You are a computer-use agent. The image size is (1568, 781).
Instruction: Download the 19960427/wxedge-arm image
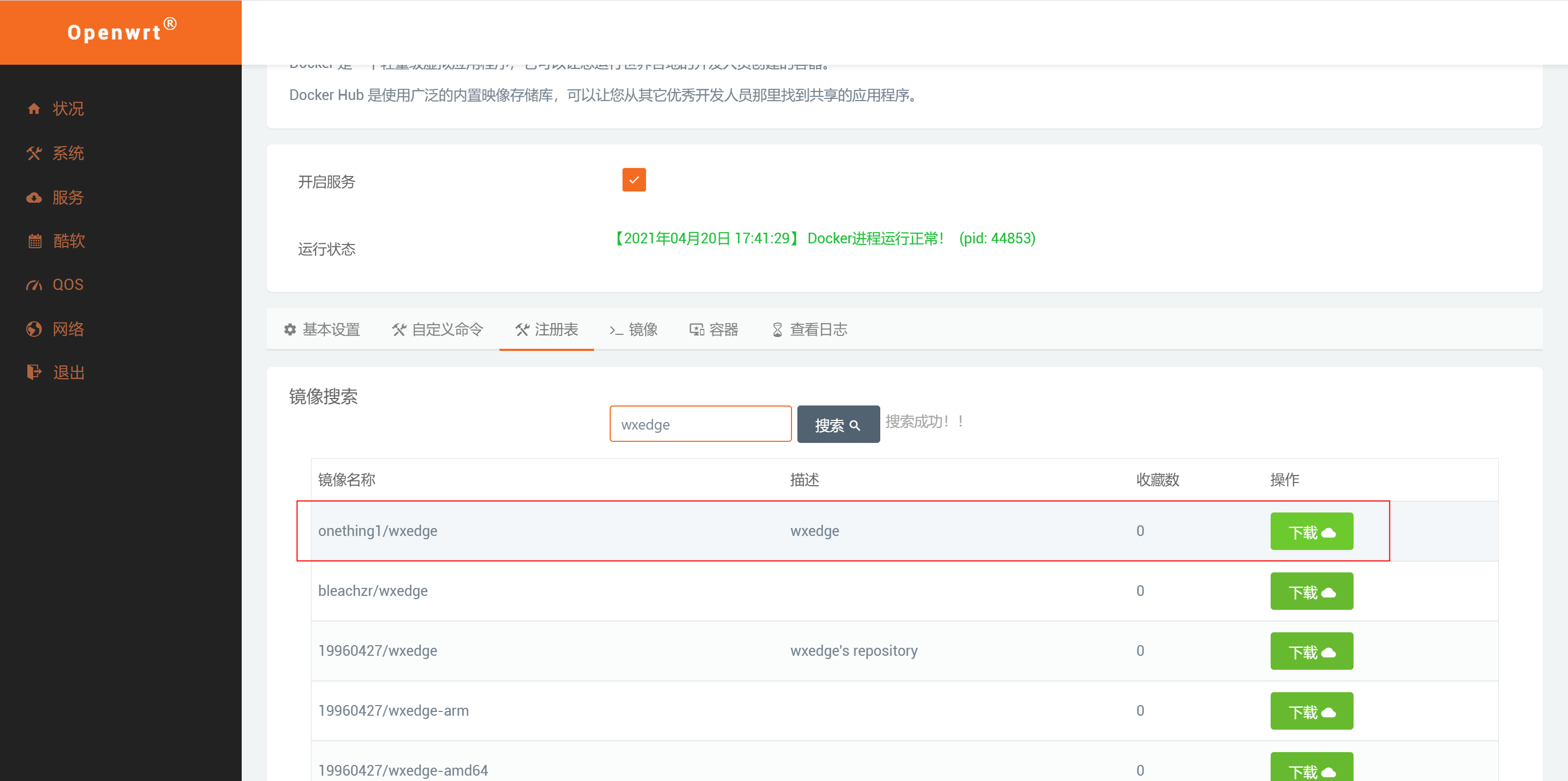click(x=1312, y=711)
